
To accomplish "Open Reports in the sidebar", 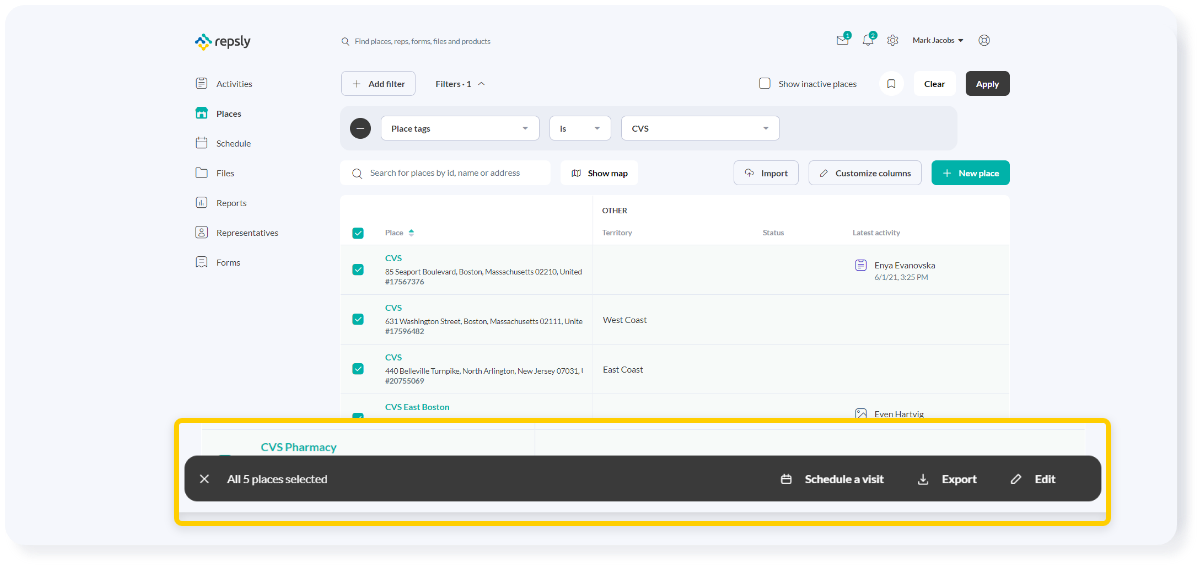I will (x=221, y=203).
